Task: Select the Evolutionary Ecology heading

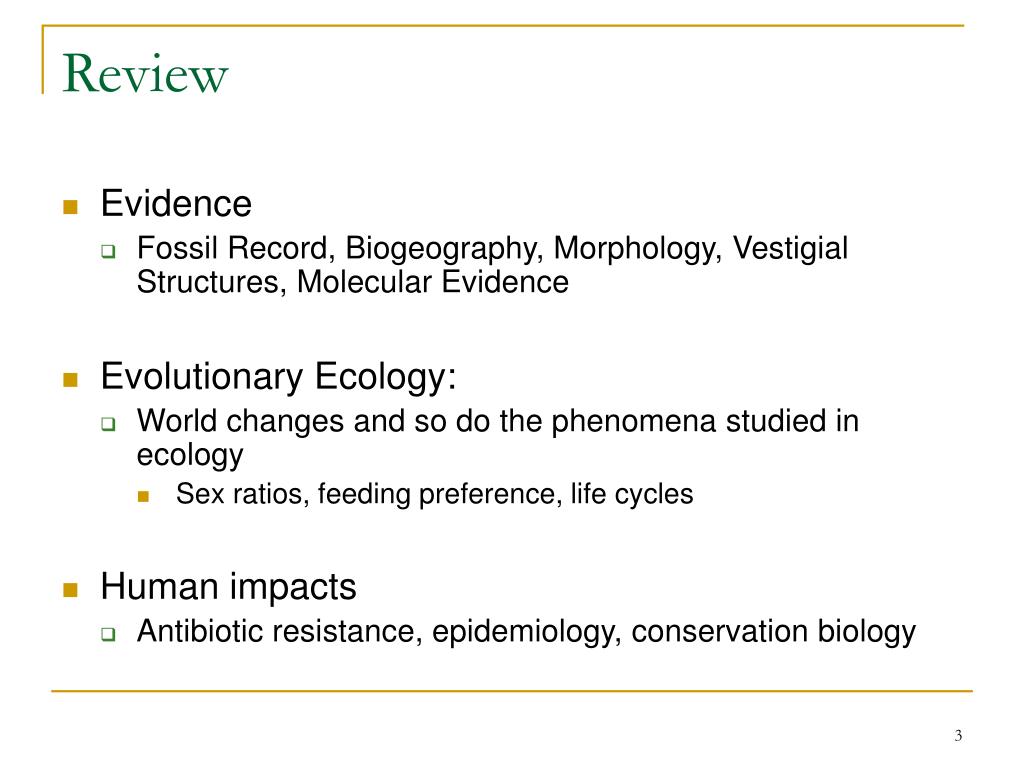Action: [x=278, y=377]
